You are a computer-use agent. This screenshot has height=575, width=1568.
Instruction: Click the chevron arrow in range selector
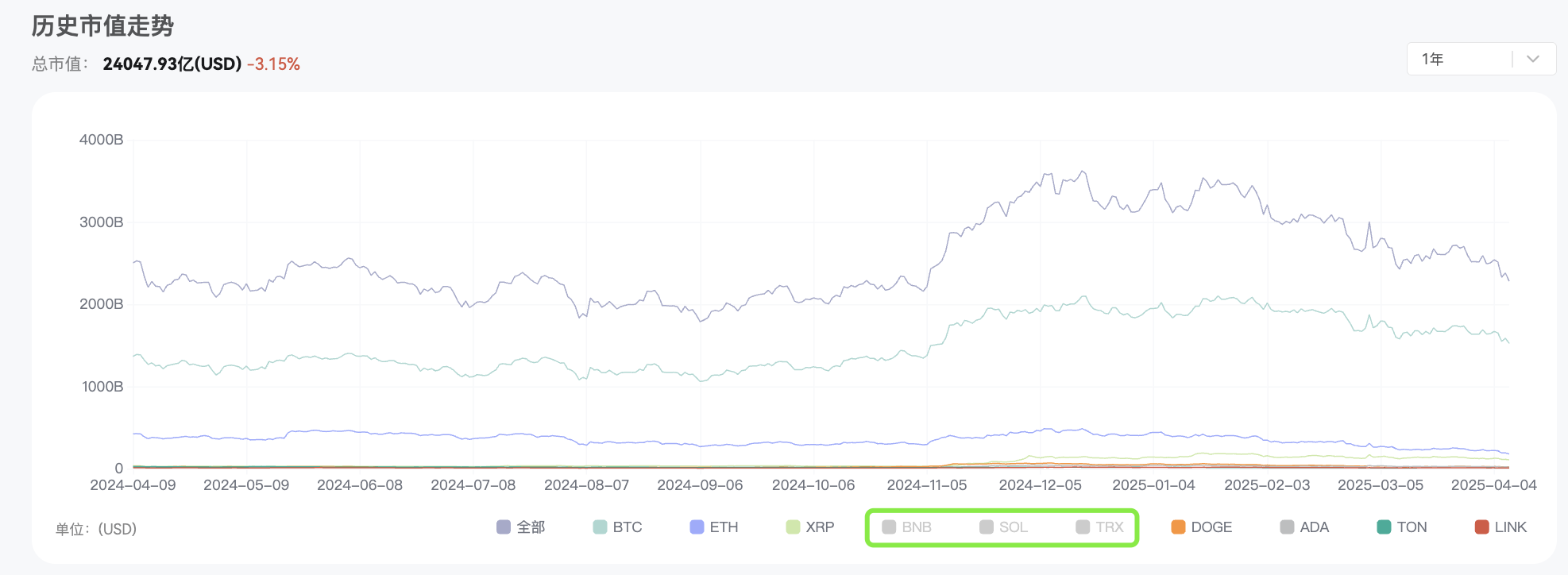1533,59
